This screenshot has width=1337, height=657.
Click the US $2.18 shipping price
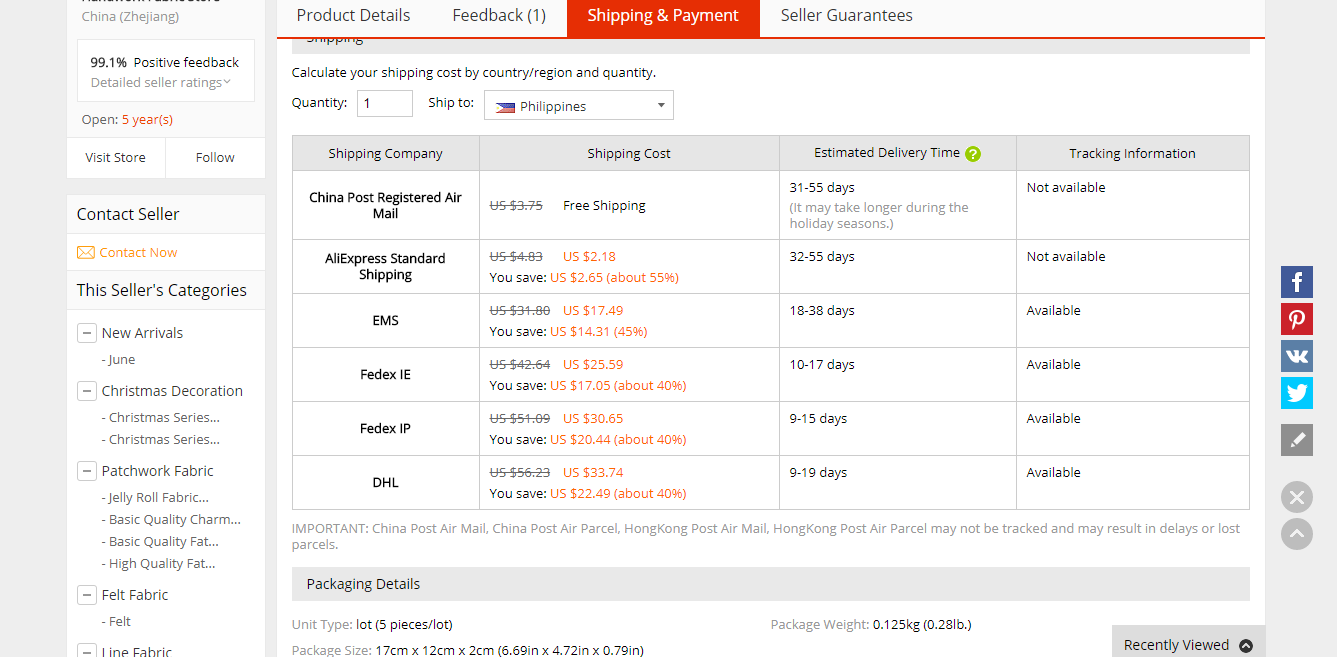click(x=589, y=257)
